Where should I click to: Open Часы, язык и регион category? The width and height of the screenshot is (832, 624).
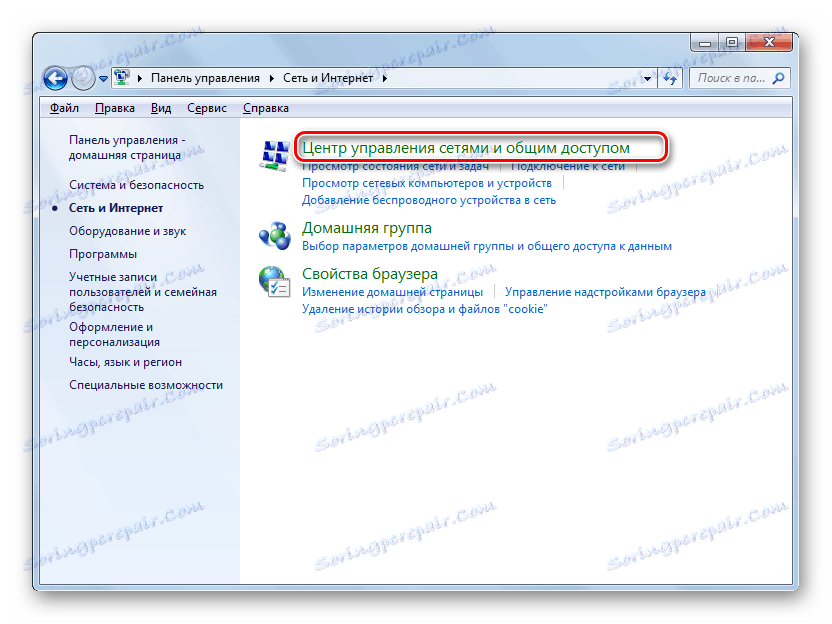[125, 362]
